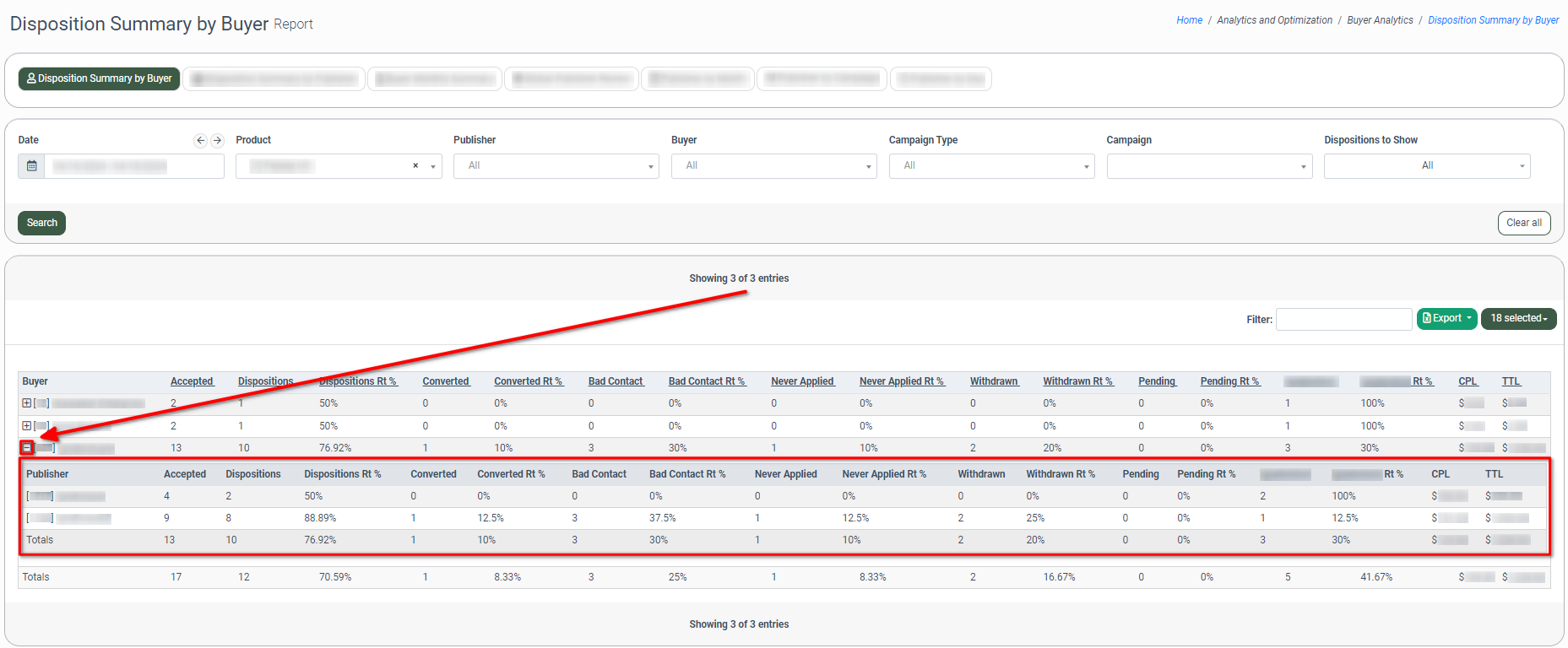This screenshot has height=648, width=1568.
Task: Expand the first buyer row plus icon
Action: point(27,403)
